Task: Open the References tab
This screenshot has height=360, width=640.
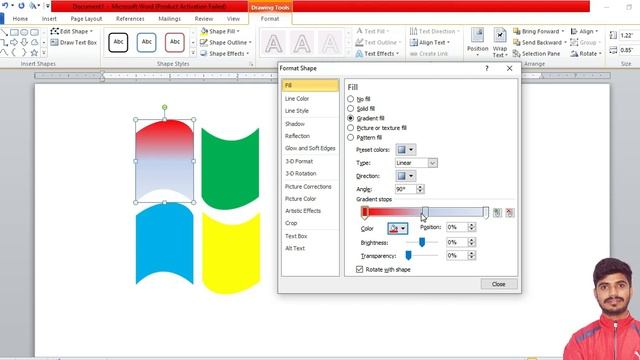Action: pyautogui.click(x=130, y=19)
